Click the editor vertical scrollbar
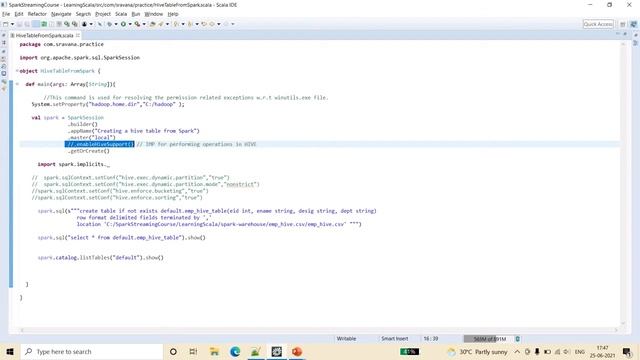 pyautogui.click(x=623, y=183)
